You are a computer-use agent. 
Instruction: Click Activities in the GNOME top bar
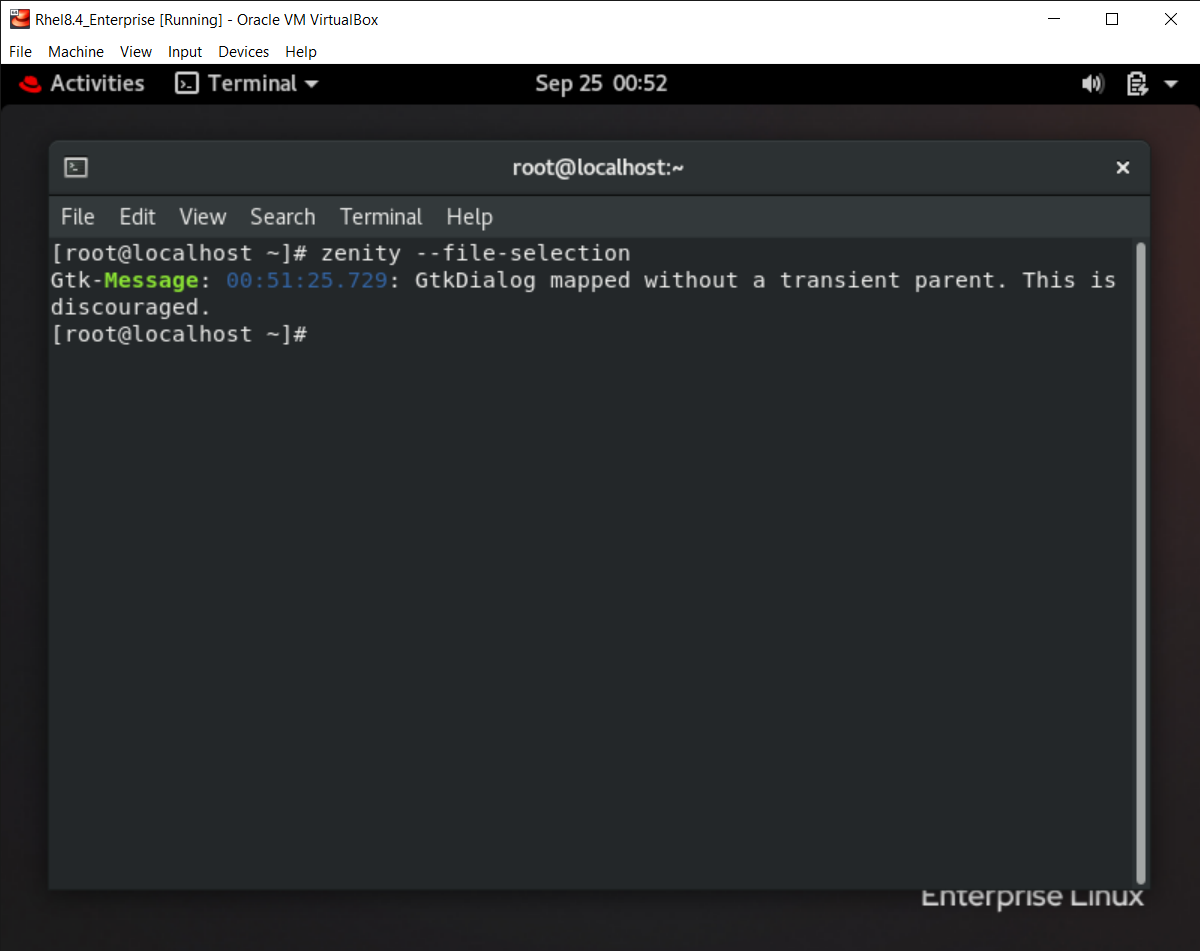96,84
